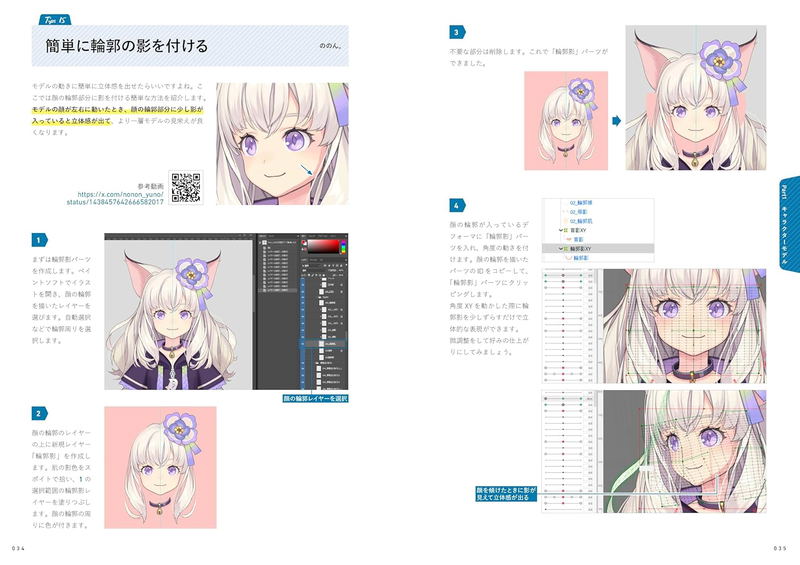The height and width of the screenshot is (565, 800).
Task: Click the title 簡単に輪郭の影を付ける
Action: pyautogui.click(x=127, y=46)
